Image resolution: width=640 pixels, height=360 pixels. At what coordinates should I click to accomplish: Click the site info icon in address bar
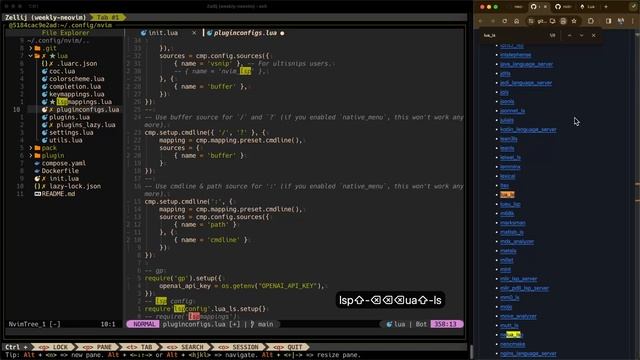coord(531,21)
